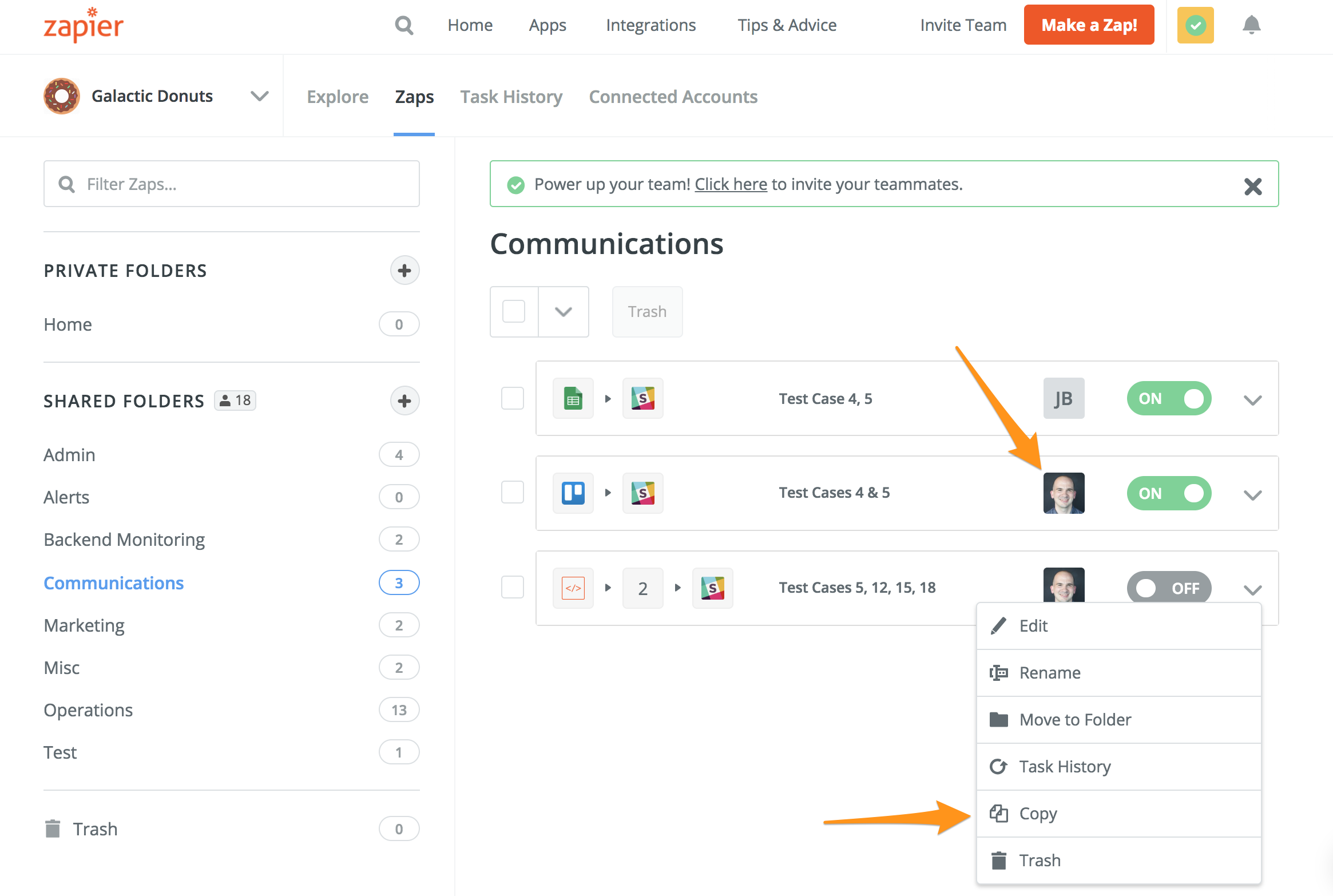Add a new private folder
The height and width of the screenshot is (896, 1333).
(x=404, y=270)
